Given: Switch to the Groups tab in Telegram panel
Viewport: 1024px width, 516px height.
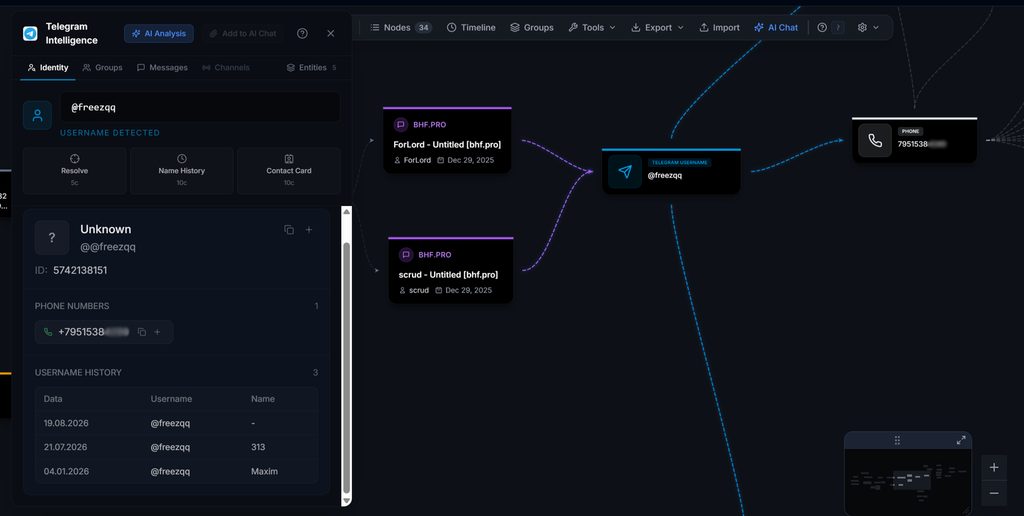Looking at the screenshot, I should click(103, 67).
